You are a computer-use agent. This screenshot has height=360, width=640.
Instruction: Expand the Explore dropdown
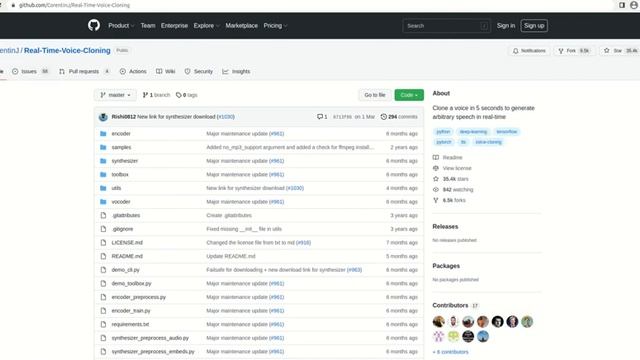click(x=206, y=25)
